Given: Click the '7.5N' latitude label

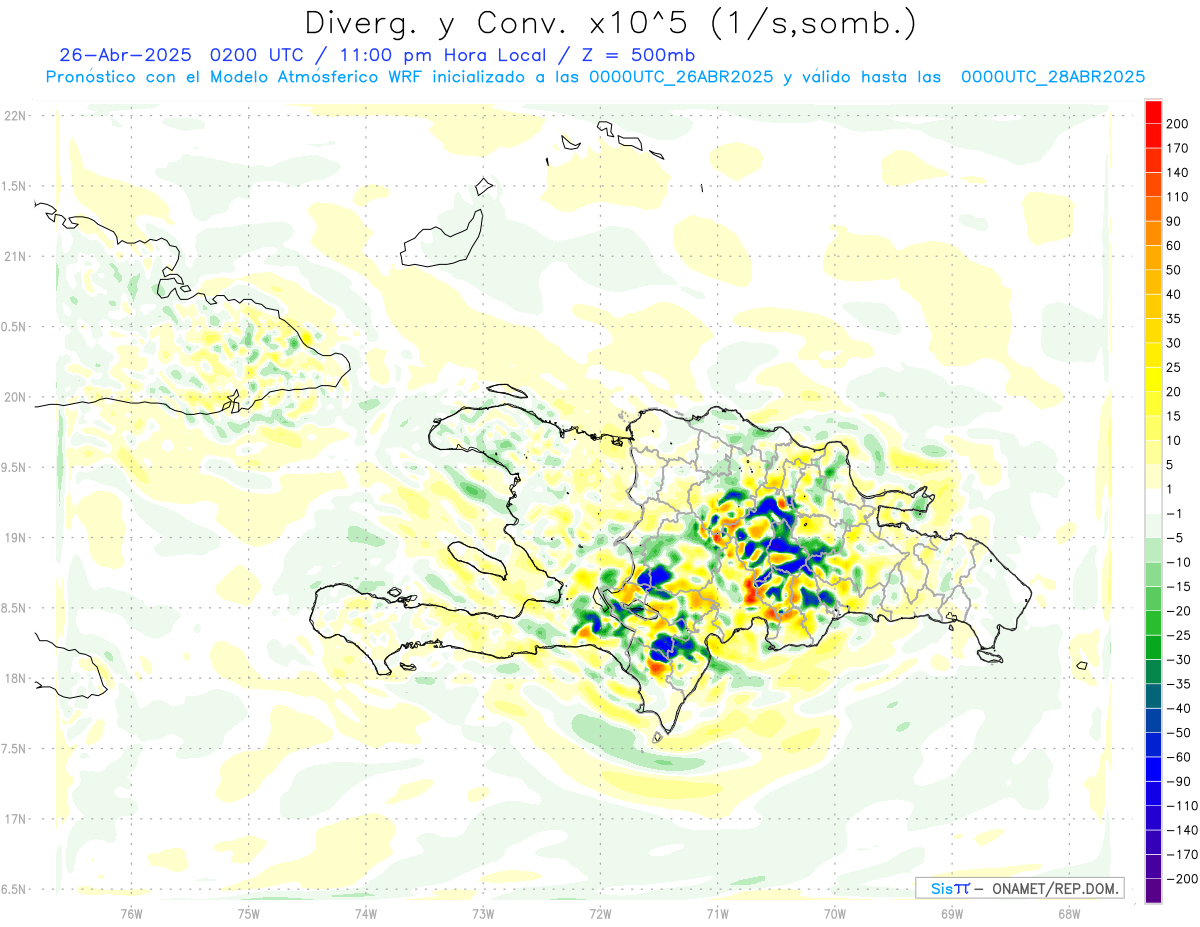Looking at the screenshot, I should point(13,748).
